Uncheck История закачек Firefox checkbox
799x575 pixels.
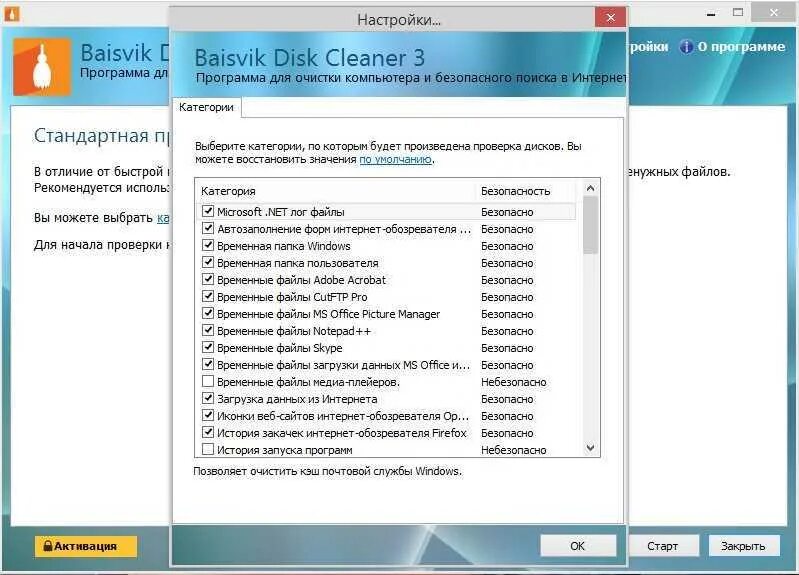pos(208,432)
